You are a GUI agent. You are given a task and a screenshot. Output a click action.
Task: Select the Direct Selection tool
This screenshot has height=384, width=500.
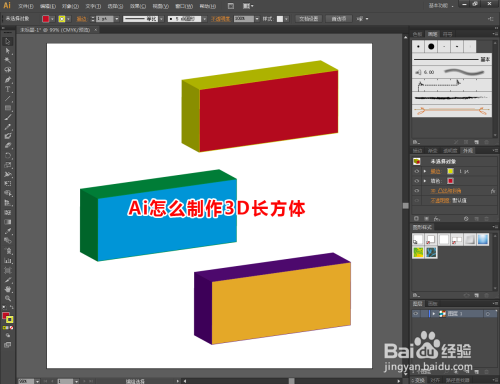coord(8,51)
